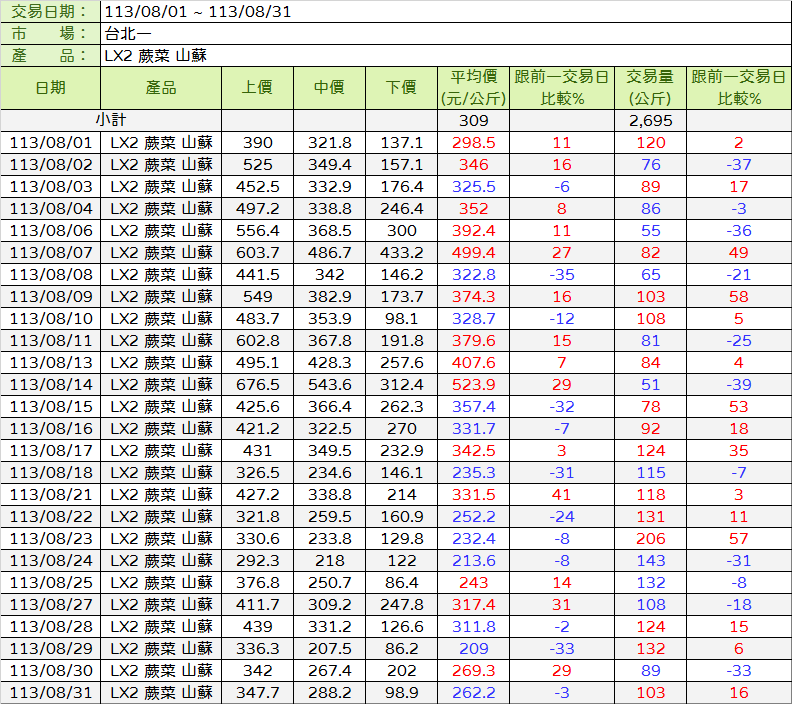Select the 上價 column header
This screenshot has width=792, height=704.
(257, 88)
